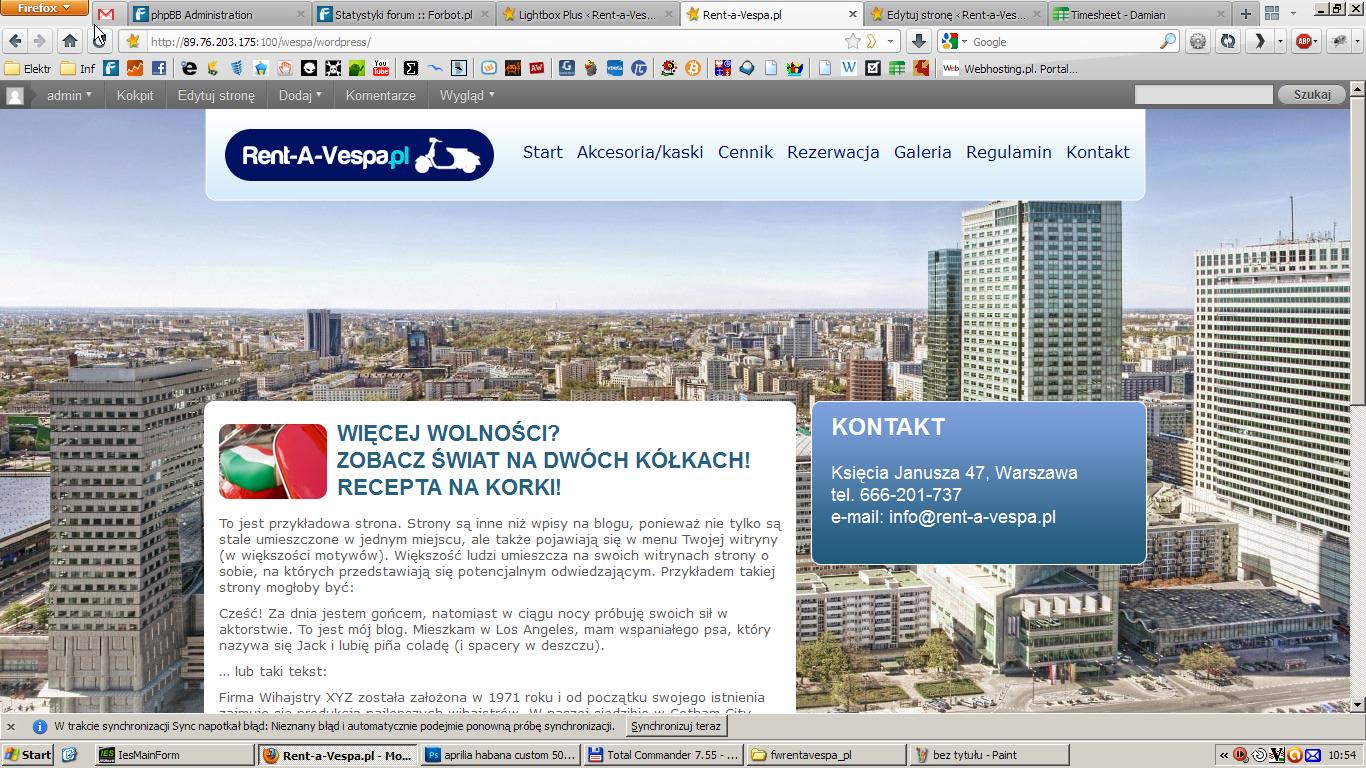
Task: Click the magnifier search icon
Action: [1168, 41]
